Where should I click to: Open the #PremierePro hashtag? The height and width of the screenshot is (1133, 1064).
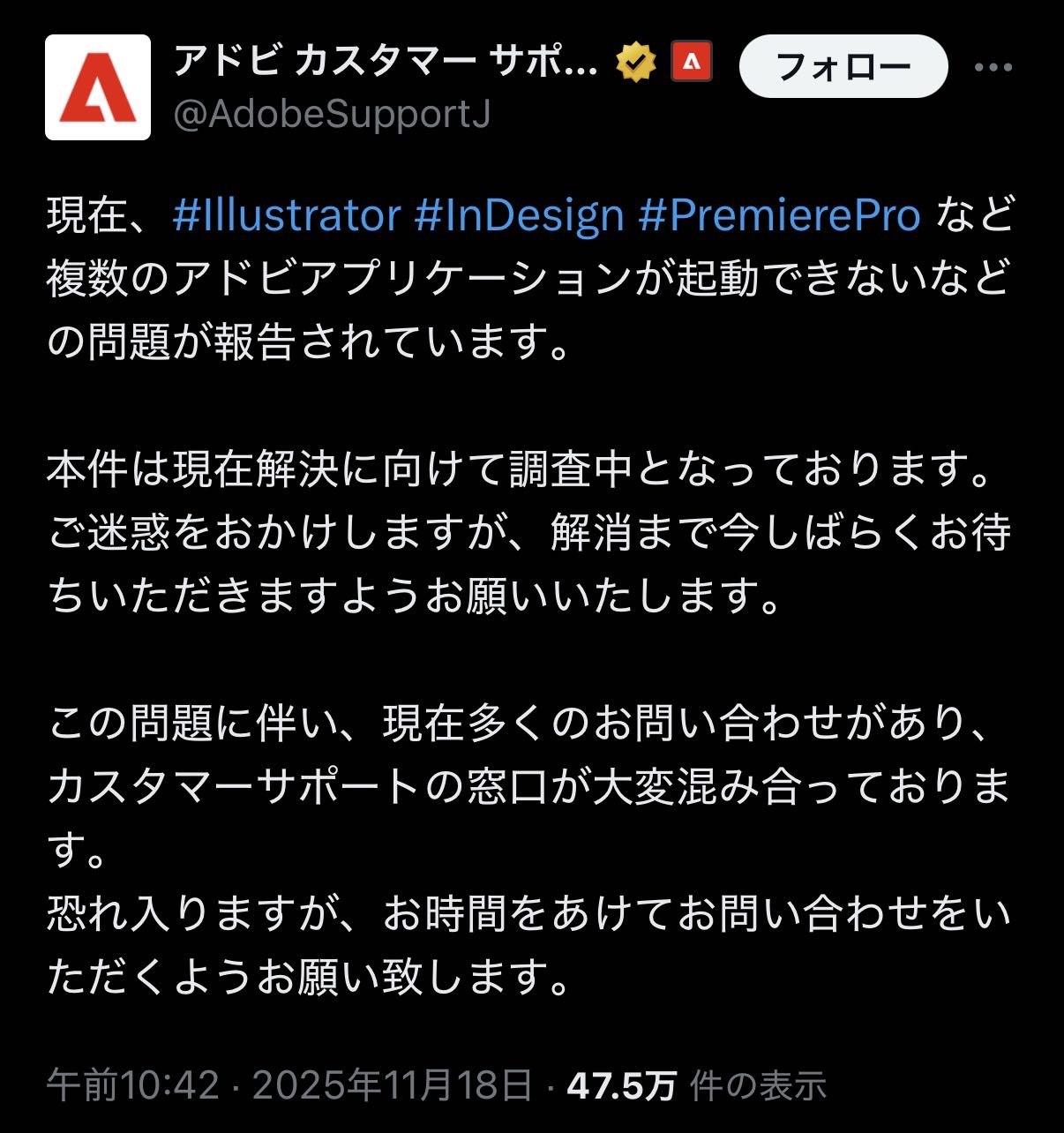(780, 215)
